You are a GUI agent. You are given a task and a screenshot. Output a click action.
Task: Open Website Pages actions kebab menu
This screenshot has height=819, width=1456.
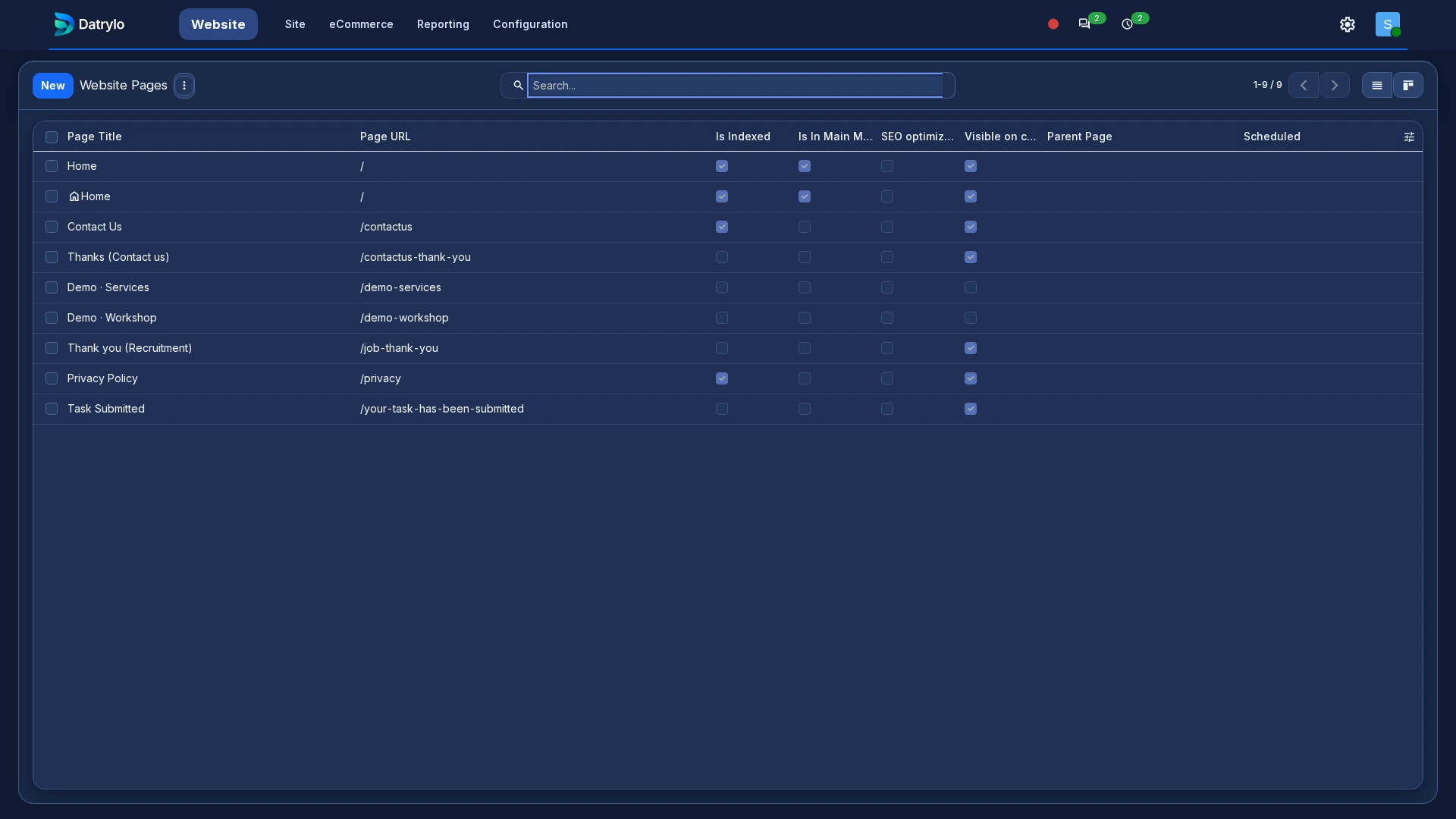184,86
